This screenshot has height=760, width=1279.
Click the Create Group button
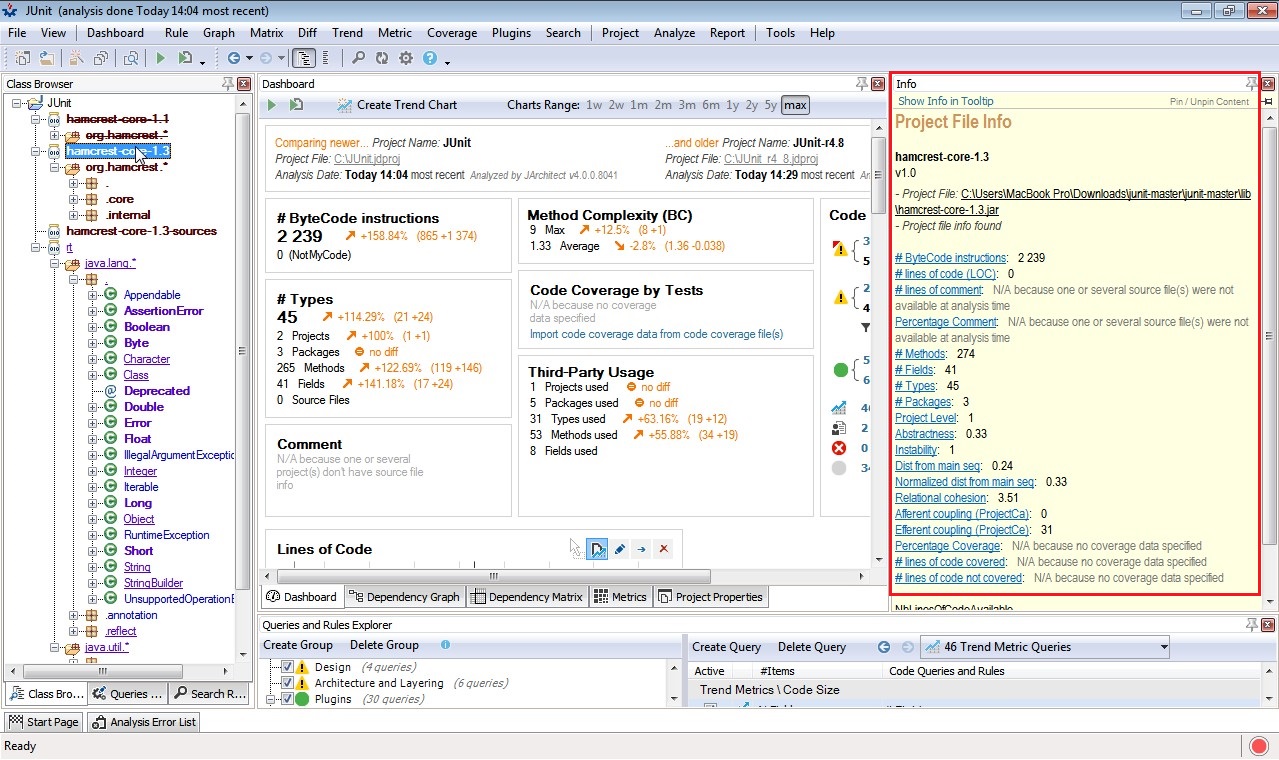pyautogui.click(x=298, y=645)
